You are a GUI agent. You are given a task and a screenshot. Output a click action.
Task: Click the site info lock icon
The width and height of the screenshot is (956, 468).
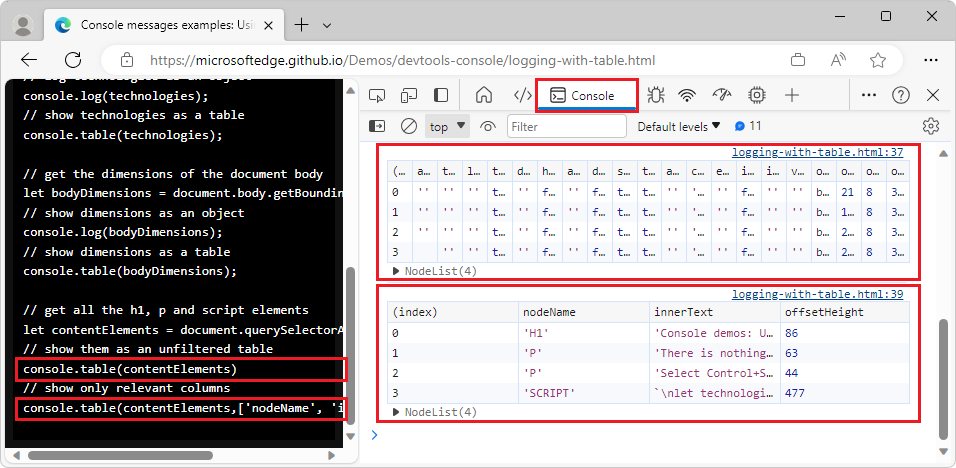coord(127,60)
